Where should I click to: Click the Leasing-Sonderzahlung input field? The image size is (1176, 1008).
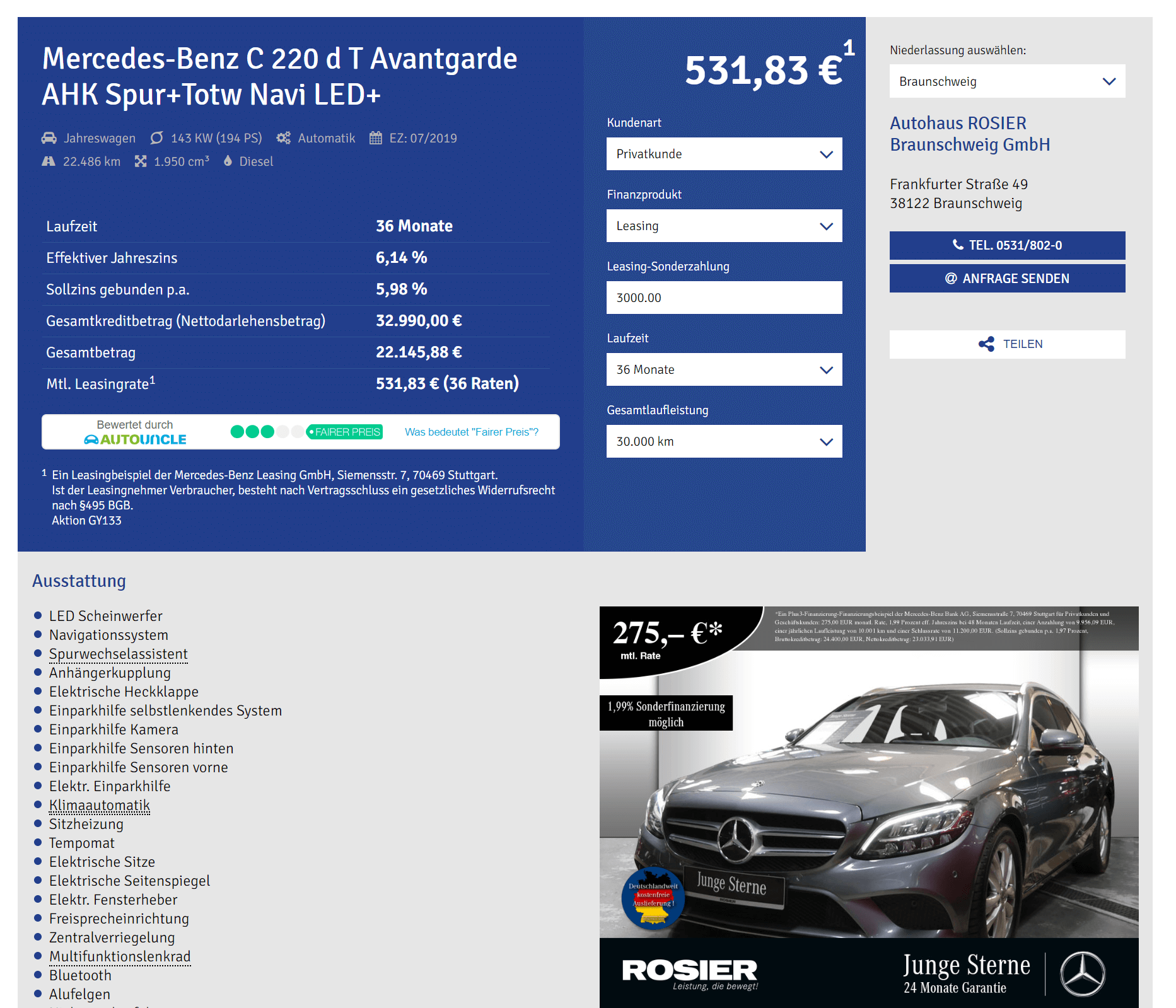724,298
